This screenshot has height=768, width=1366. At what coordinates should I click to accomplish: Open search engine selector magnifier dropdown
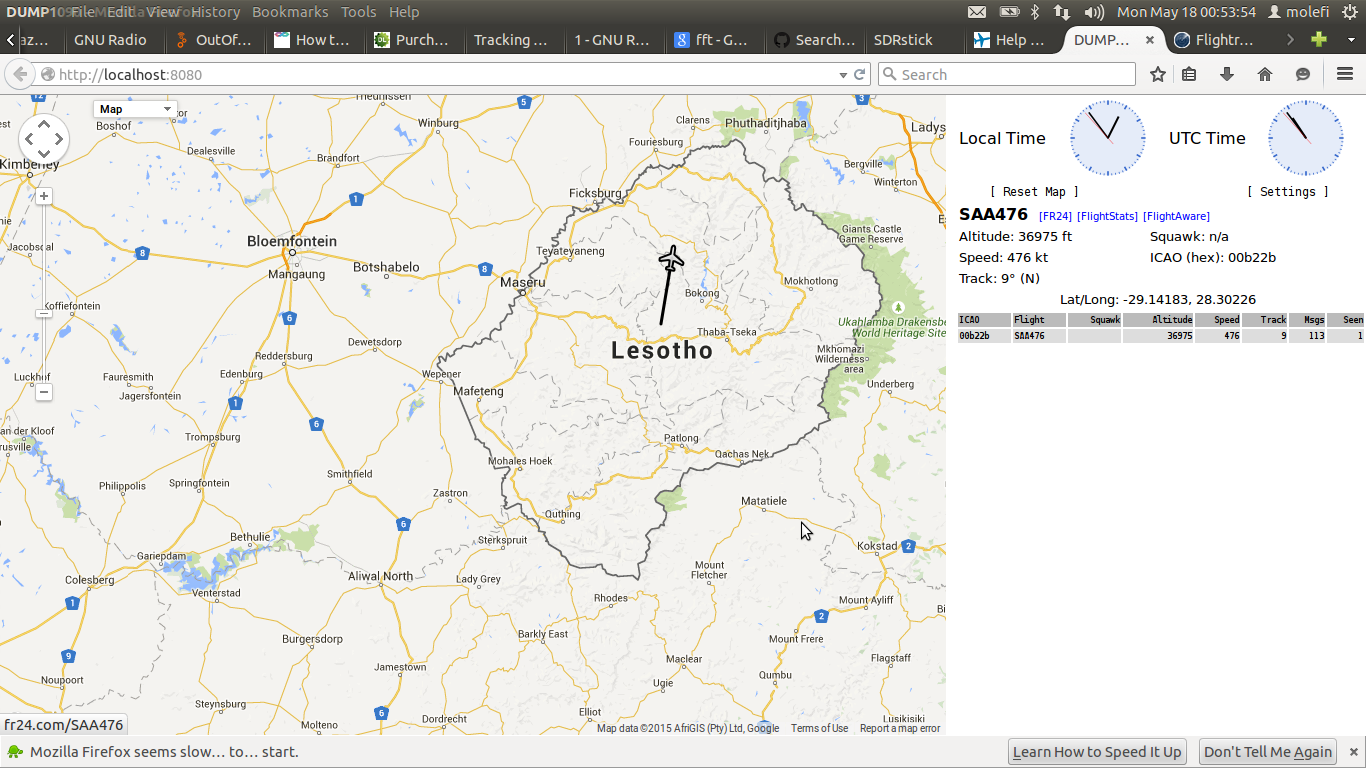(889, 74)
